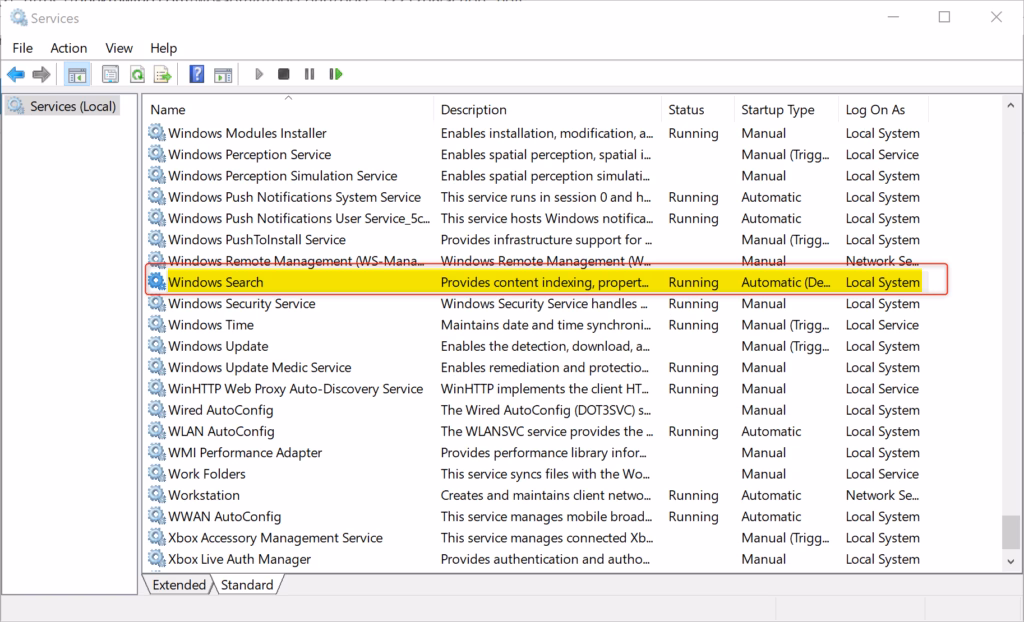The image size is (1024, 622).
Task: Click the Start Service play icon
Action: 259,74
